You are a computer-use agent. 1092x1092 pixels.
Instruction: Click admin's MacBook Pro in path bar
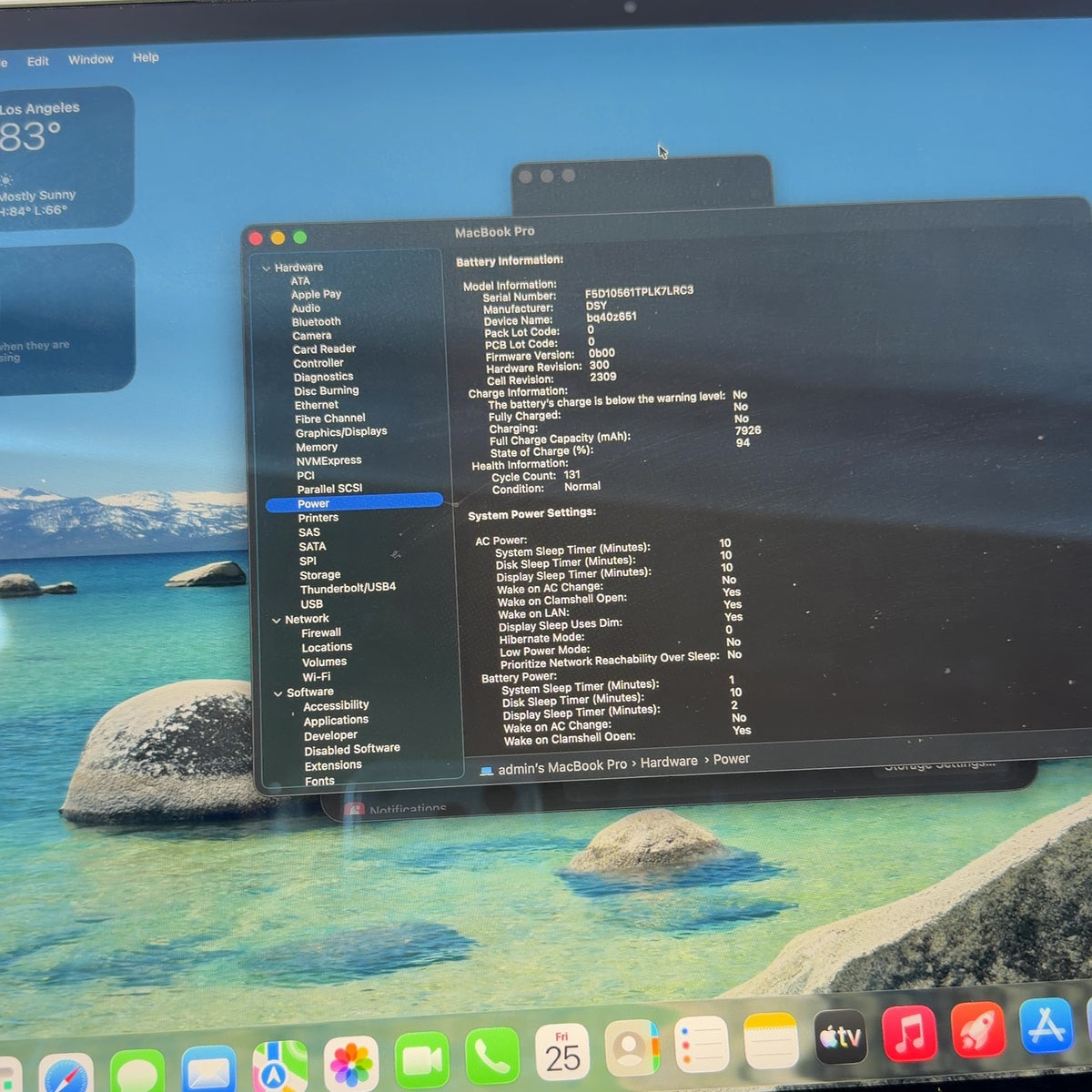[x=562, y=767]
